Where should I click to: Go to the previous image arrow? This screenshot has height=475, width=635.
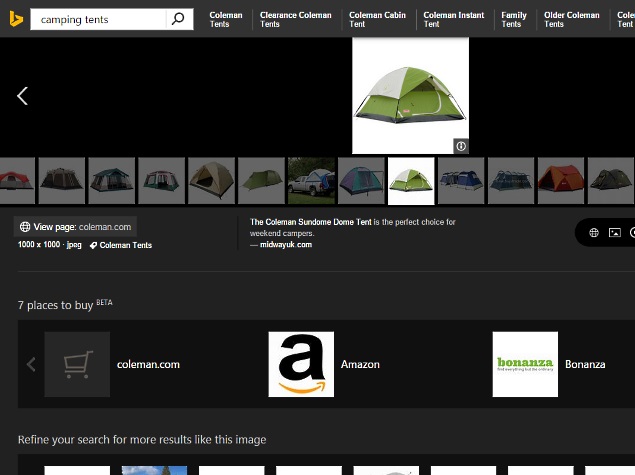tap(22, 96)
